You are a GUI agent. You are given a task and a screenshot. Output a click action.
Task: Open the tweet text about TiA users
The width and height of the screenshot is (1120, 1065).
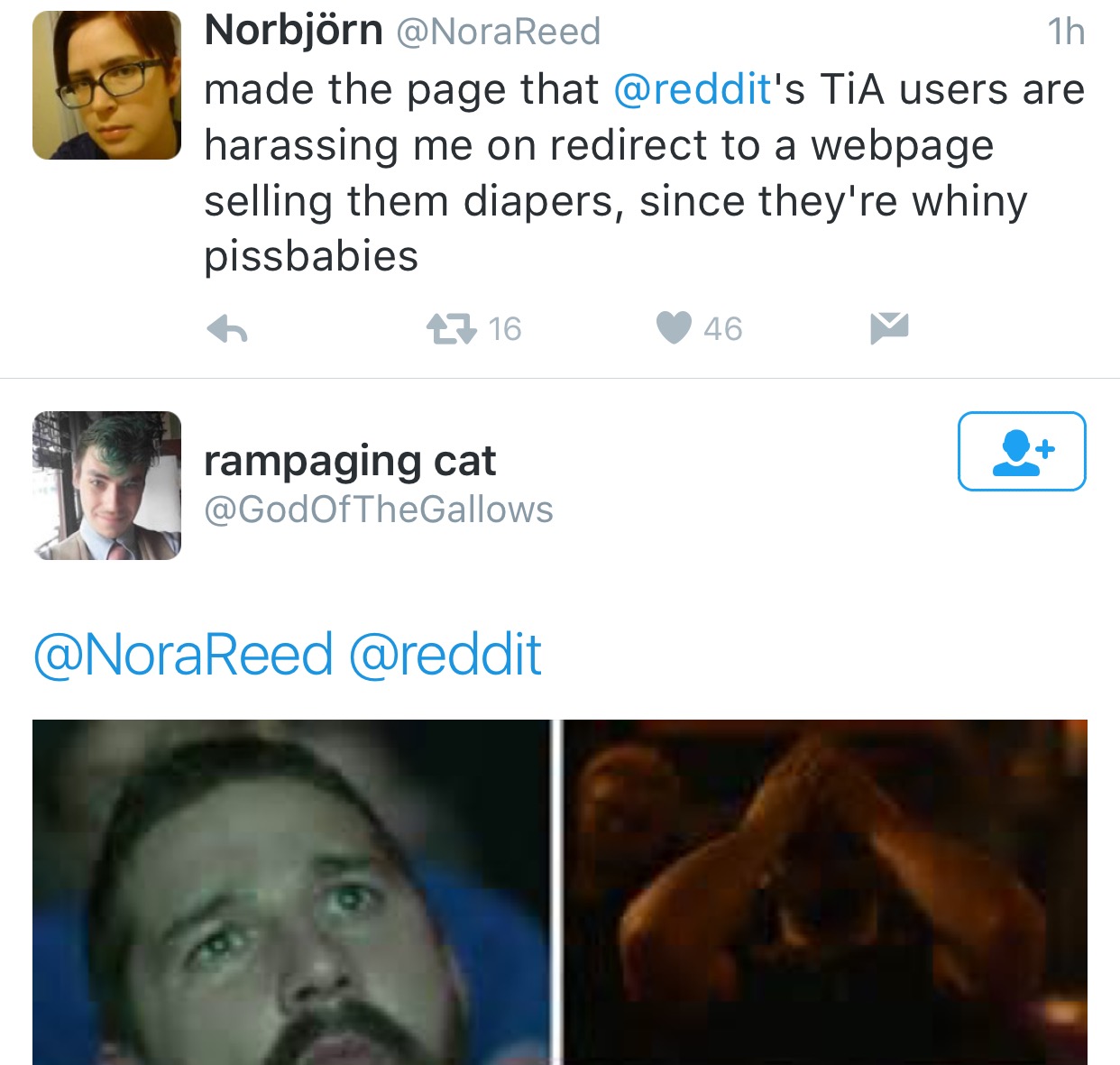(x=644, y=172)
